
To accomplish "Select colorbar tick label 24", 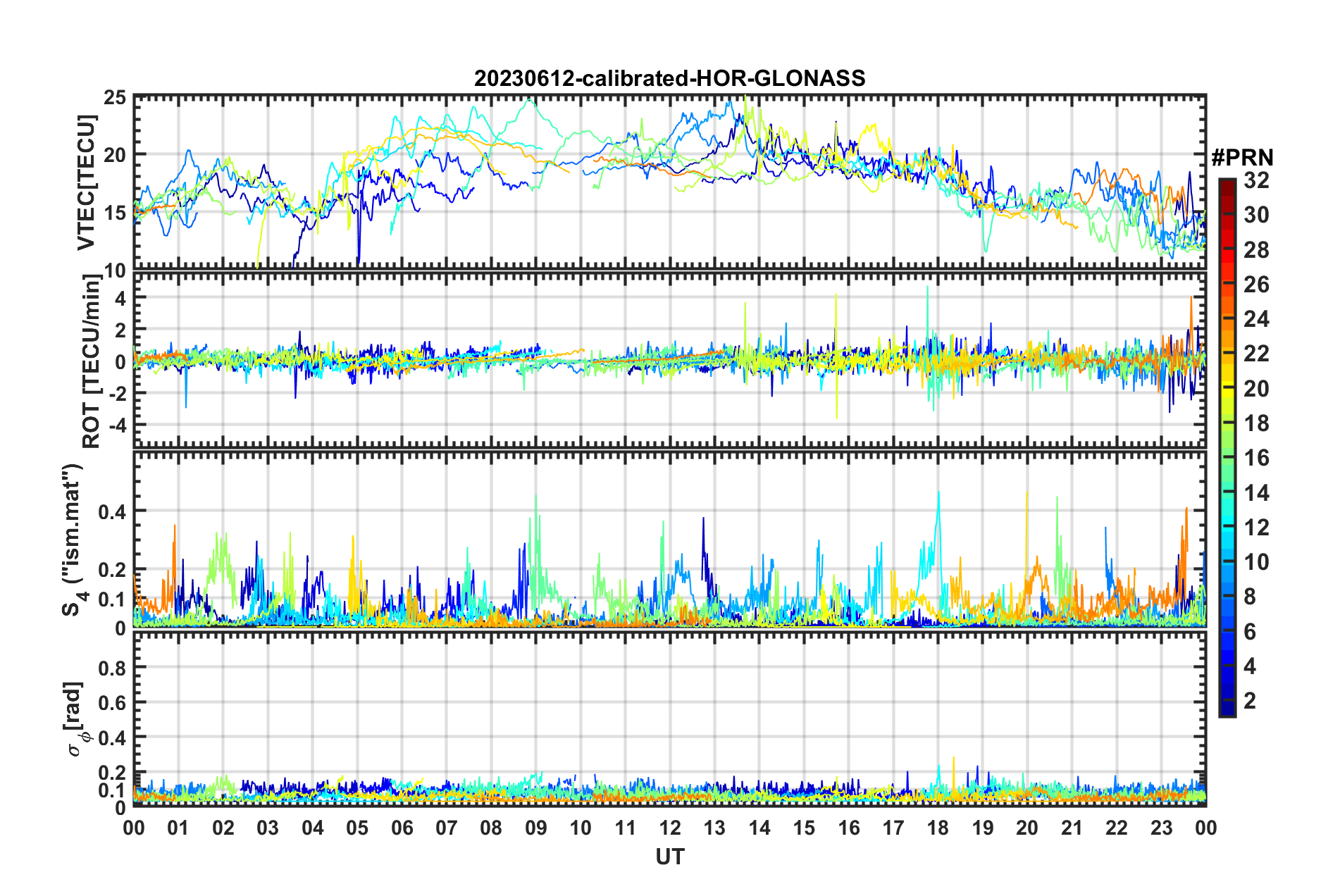I will click(x=1256, y=319).
